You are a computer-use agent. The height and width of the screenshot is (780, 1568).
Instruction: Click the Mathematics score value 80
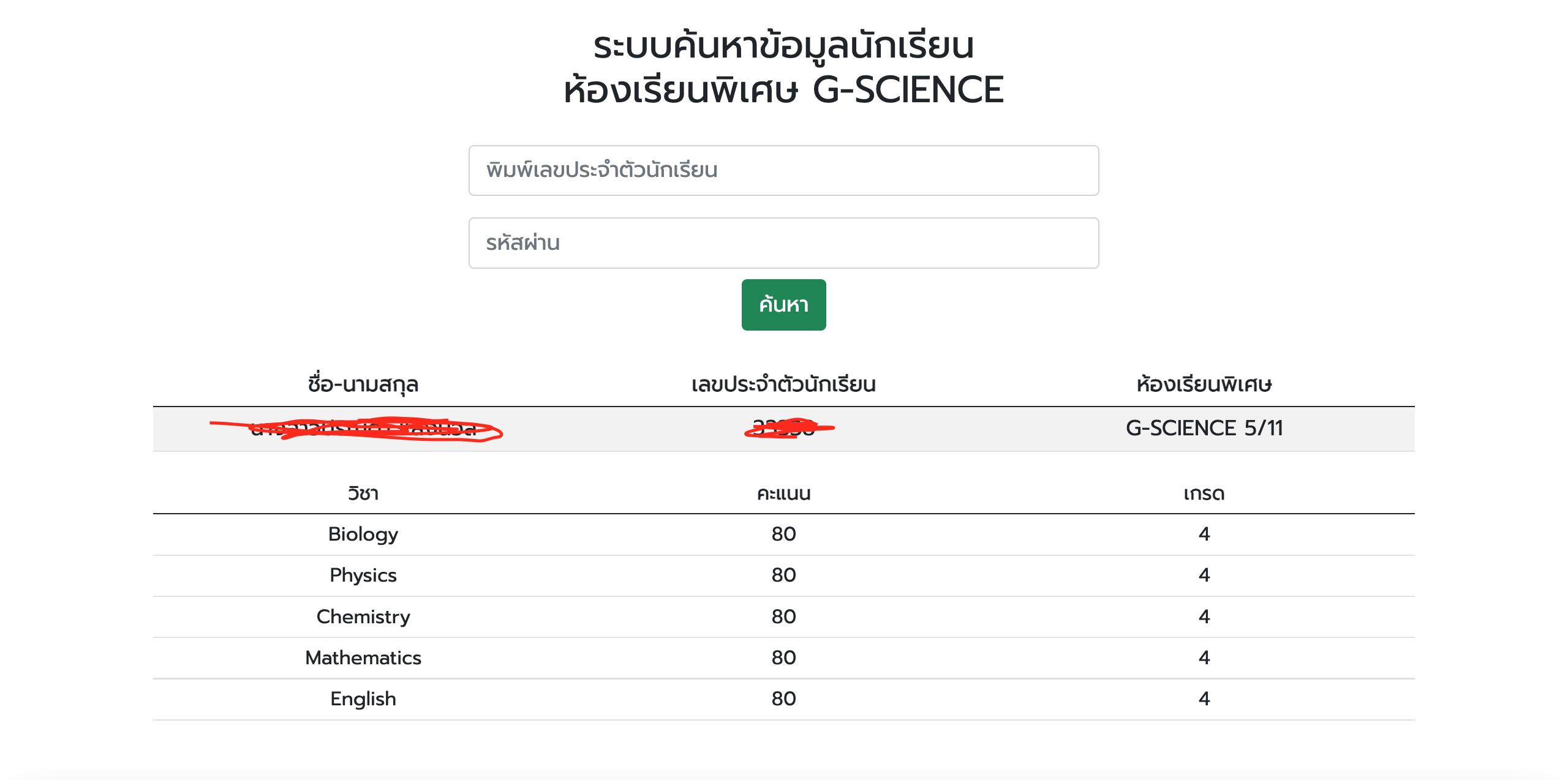pos(783,658)
